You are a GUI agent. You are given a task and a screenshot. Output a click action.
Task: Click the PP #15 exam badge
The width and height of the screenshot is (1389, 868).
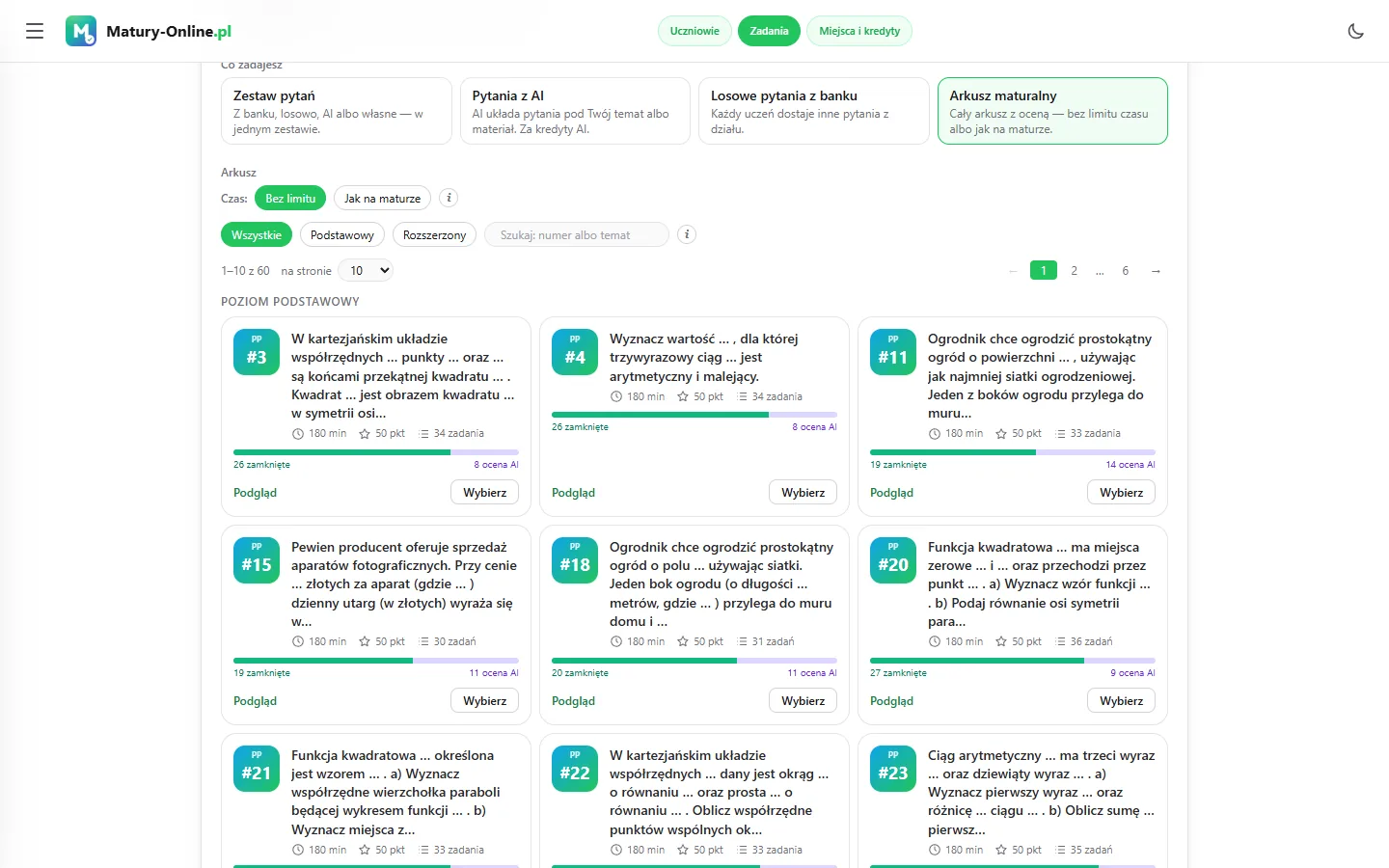pyautogui.click(x=257, y=560)
